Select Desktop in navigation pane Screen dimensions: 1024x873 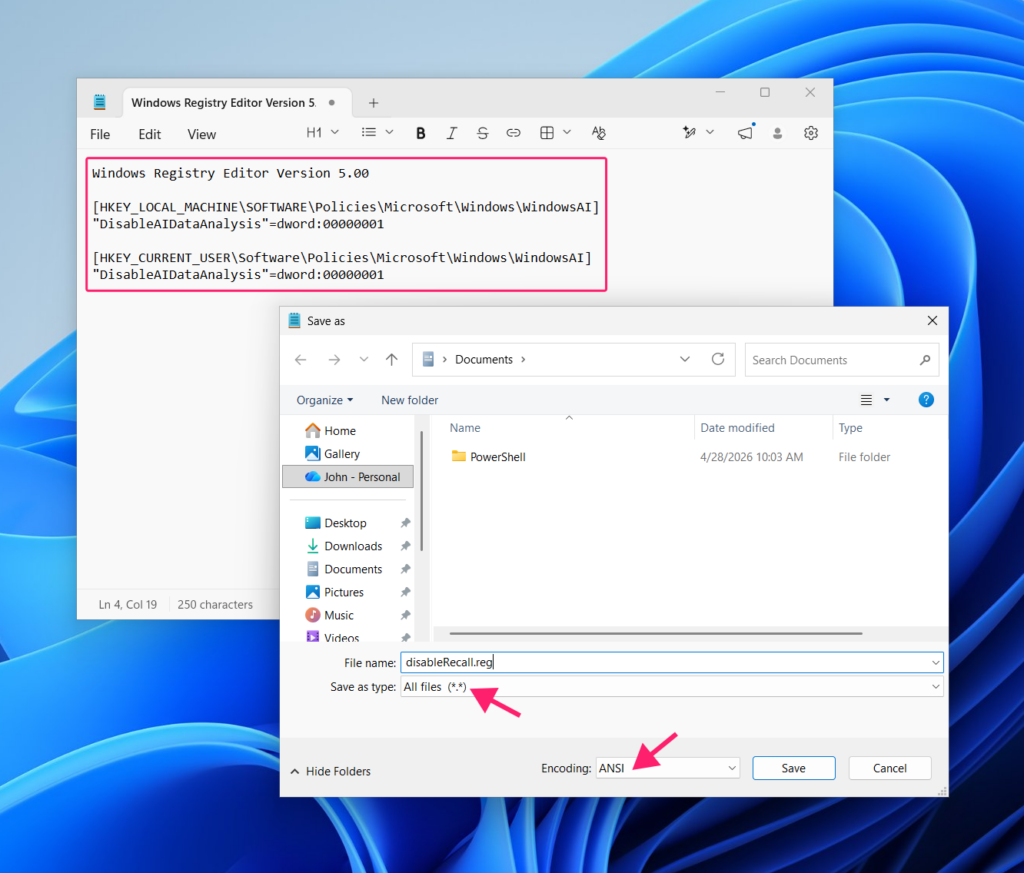click(x=336, y=523)
